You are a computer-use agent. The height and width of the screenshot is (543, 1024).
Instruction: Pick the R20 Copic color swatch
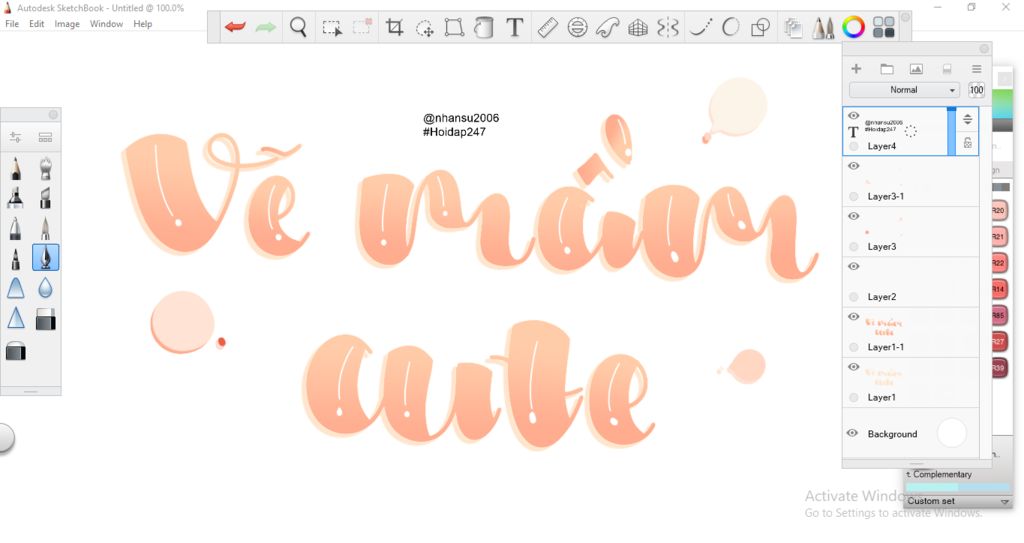click(x=999, y=211)
